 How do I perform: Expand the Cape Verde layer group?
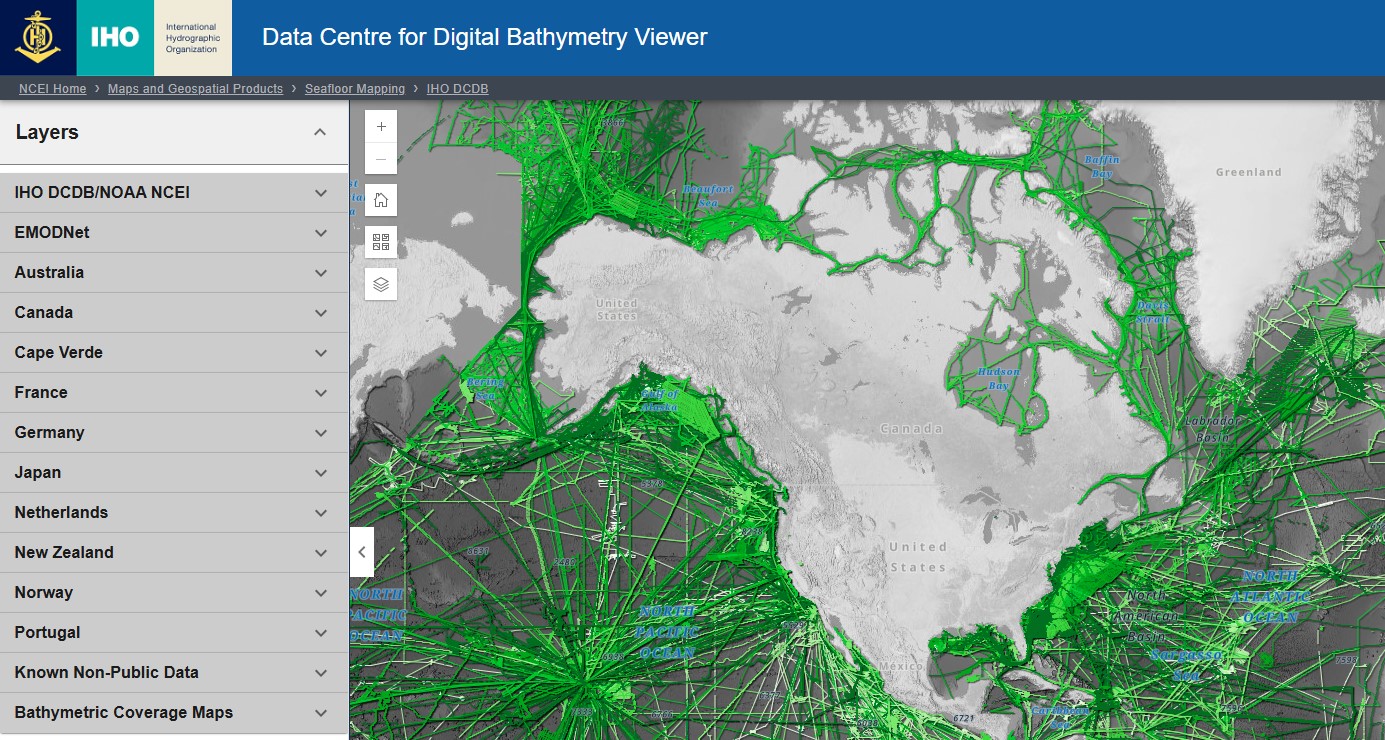(174, 353)
